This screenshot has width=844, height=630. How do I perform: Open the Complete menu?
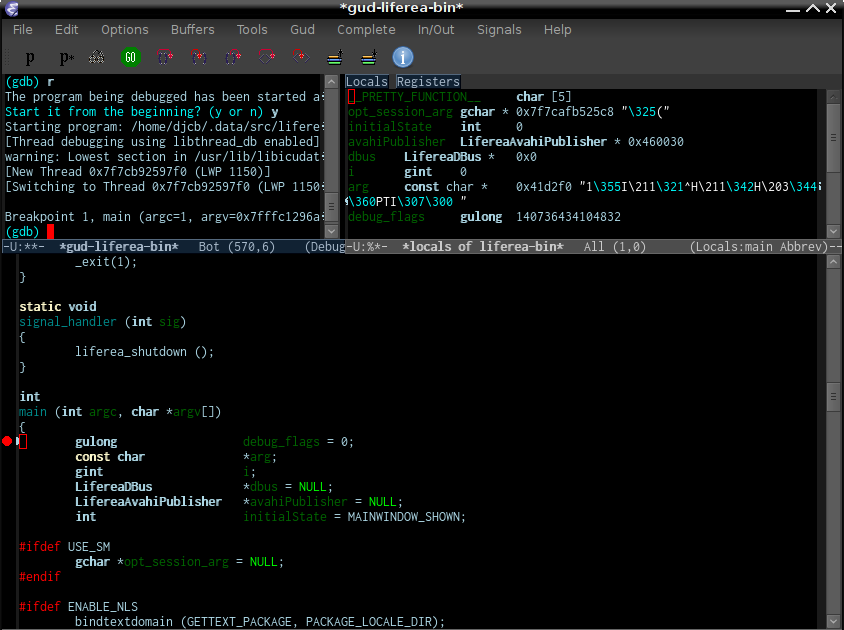[x=366, y=30]
